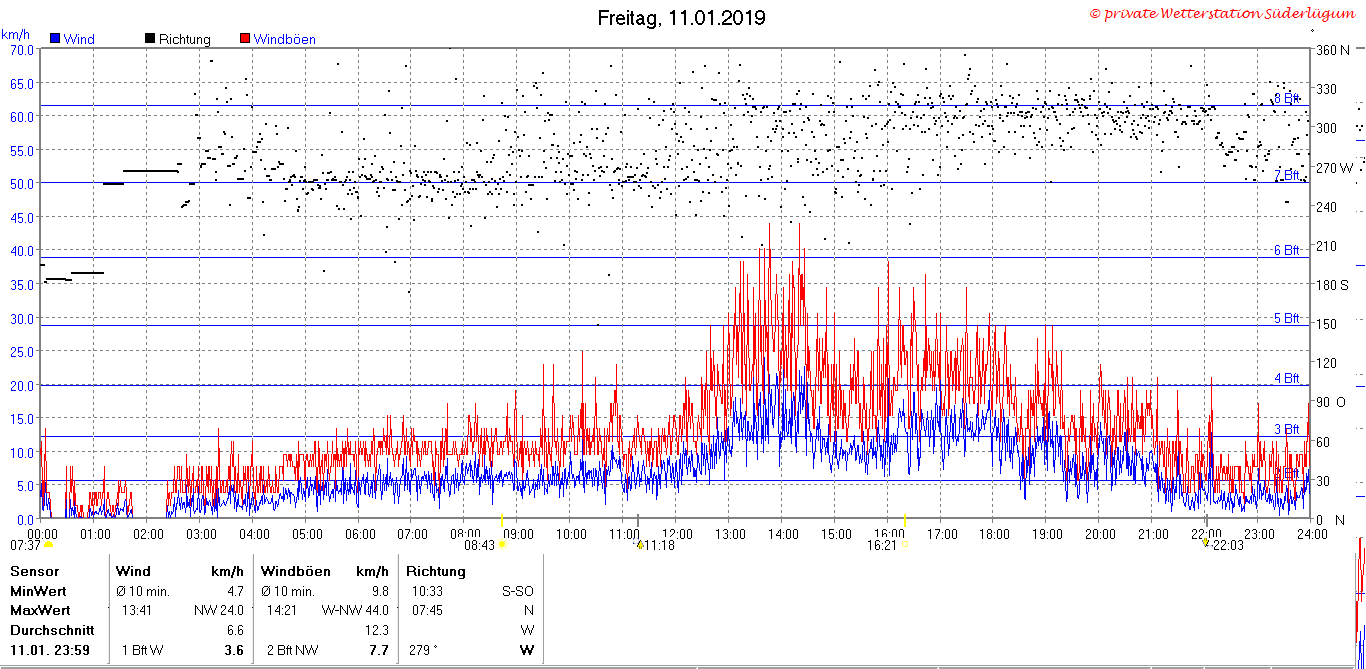Open the private Wetterstation Süderlügum copyright link

pos(1225,13)
